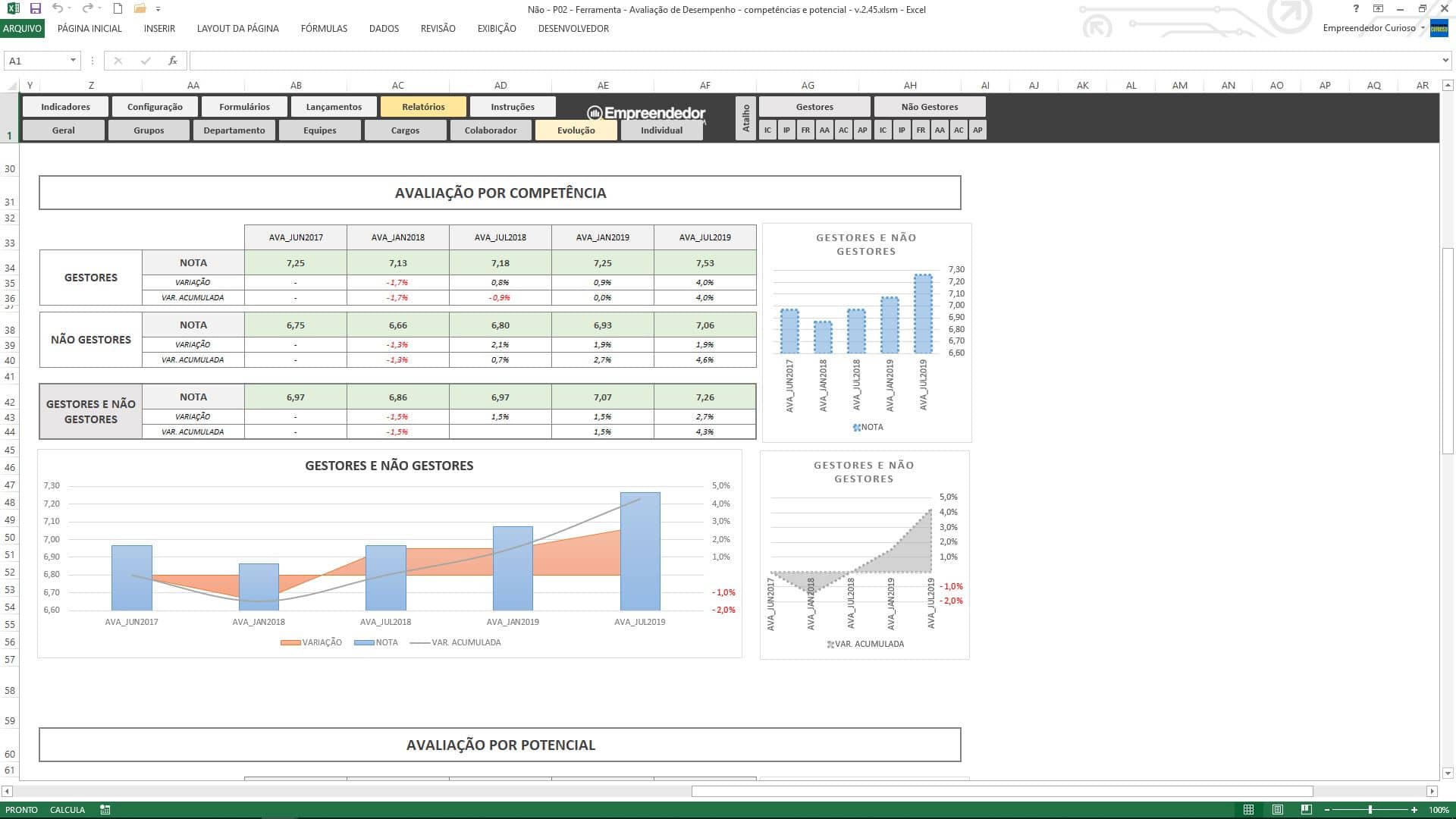The width and height of the screenshot is (1456, 819).
Task: Open the Geral report button
Action: [64, 130]
